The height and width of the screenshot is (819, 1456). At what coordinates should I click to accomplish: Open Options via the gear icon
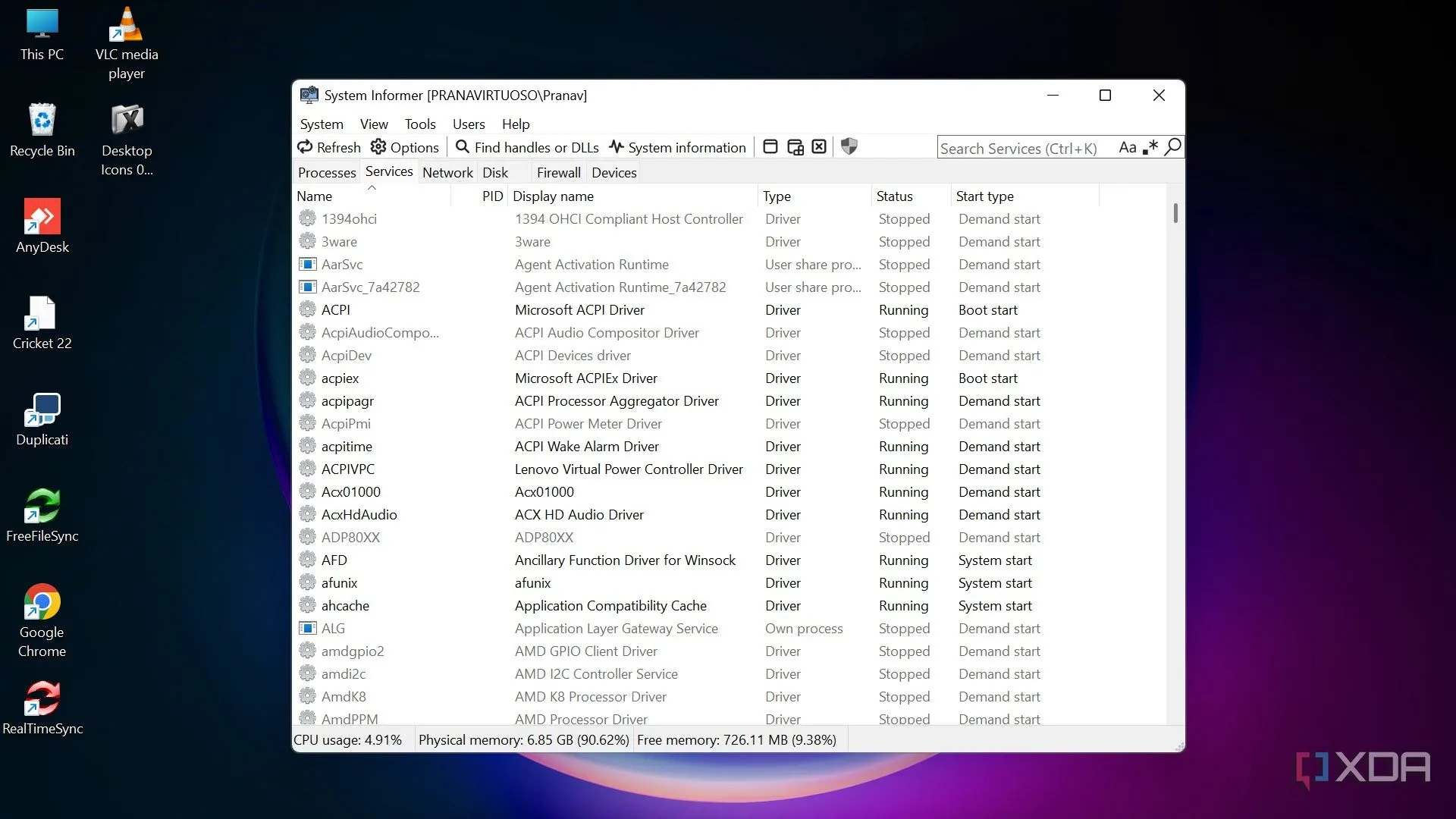click(378, 147)
